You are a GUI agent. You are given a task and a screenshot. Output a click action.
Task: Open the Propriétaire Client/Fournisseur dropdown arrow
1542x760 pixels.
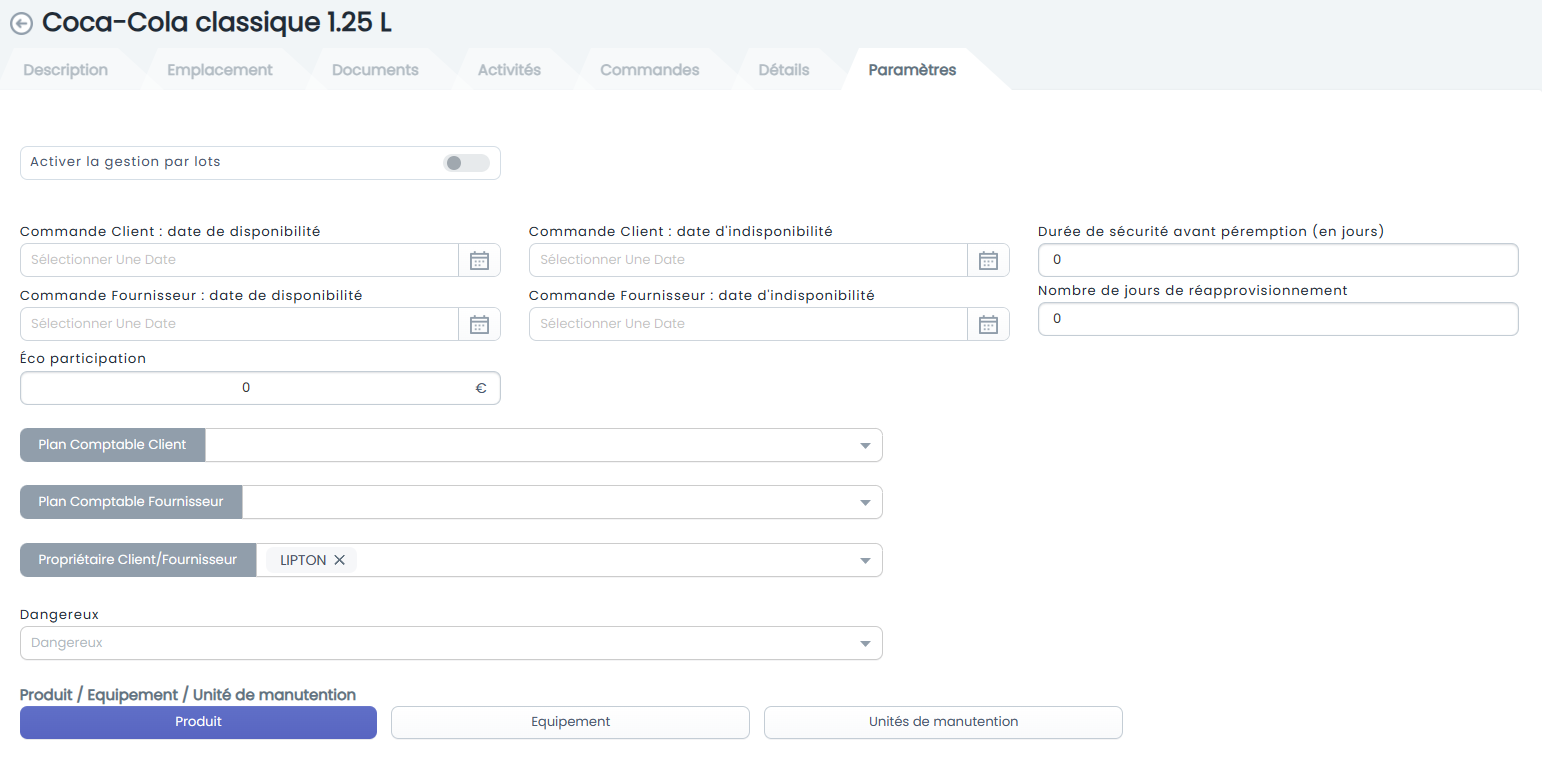coord(866,560)
